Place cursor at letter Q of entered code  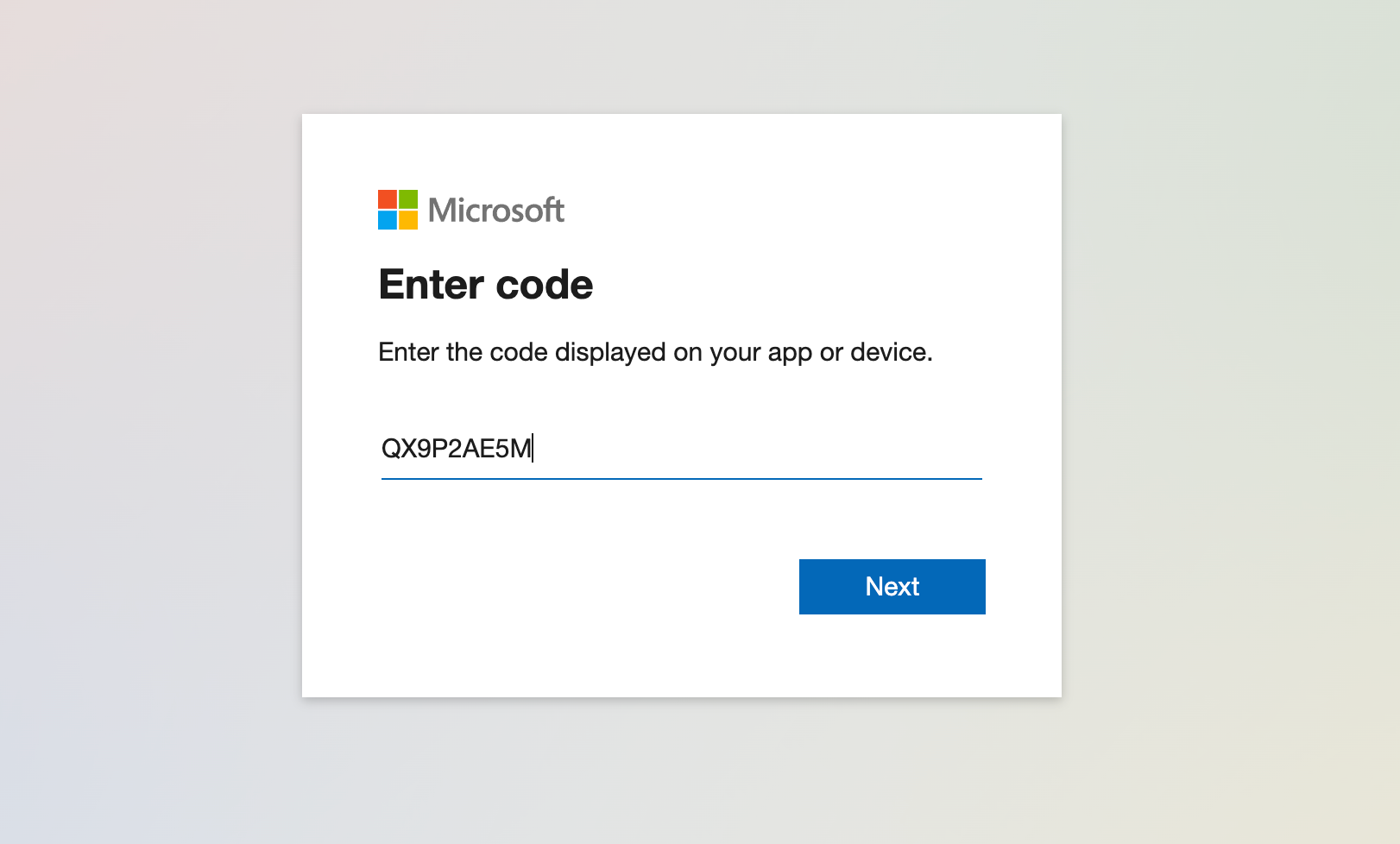(390, 449)
